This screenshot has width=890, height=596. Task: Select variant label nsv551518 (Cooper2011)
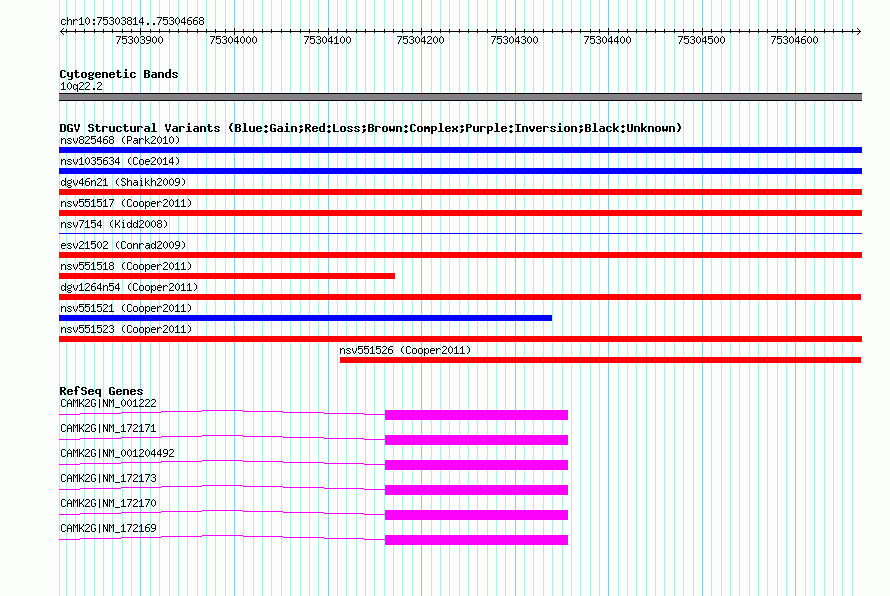pyautogui.click(x=126, y=266)
